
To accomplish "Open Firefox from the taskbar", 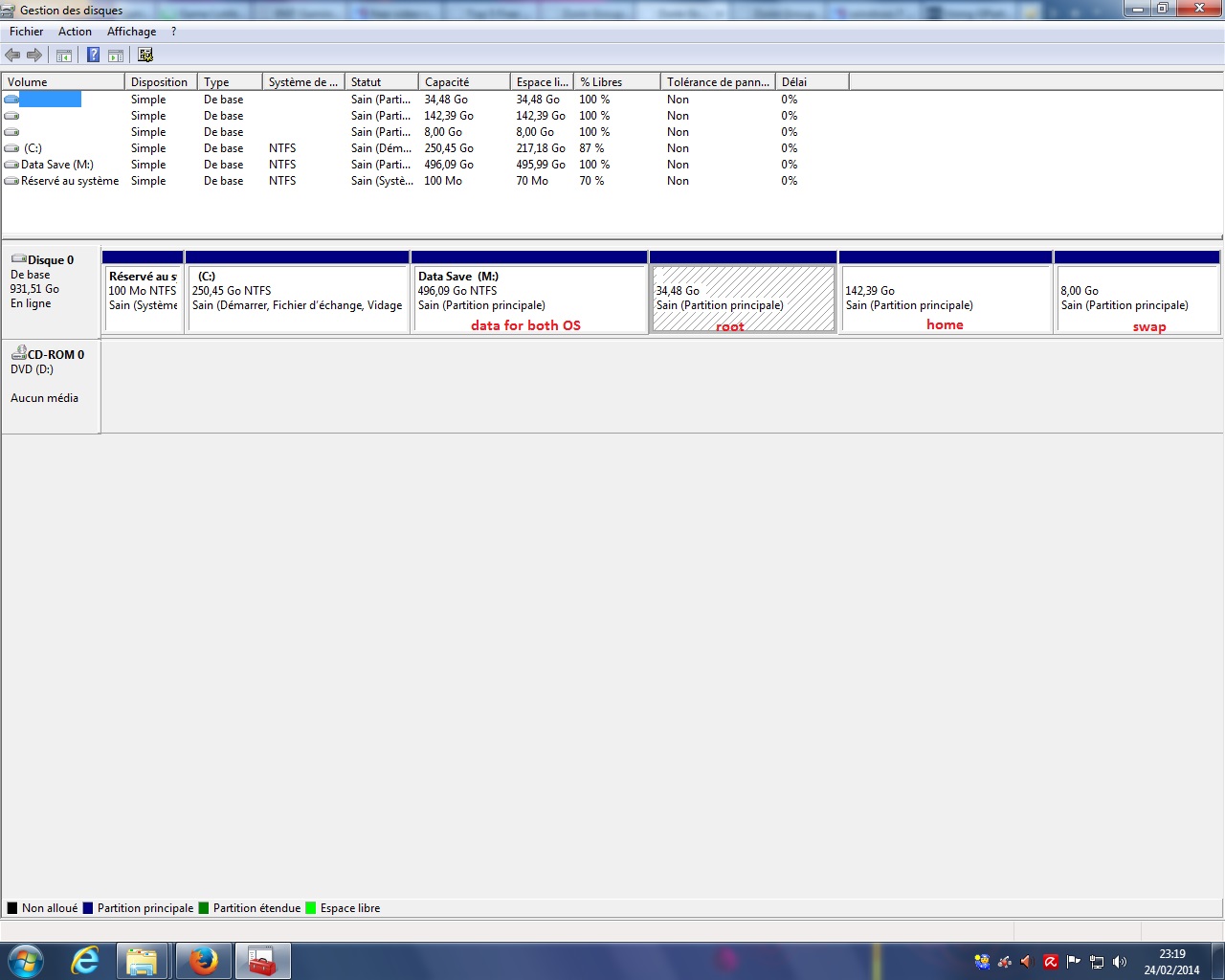I will (x=203, y=961).
